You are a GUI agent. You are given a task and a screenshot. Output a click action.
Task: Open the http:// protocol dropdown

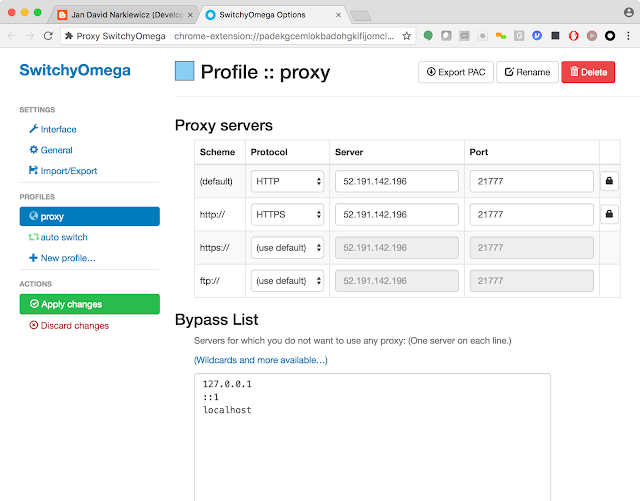click(288, 215)
